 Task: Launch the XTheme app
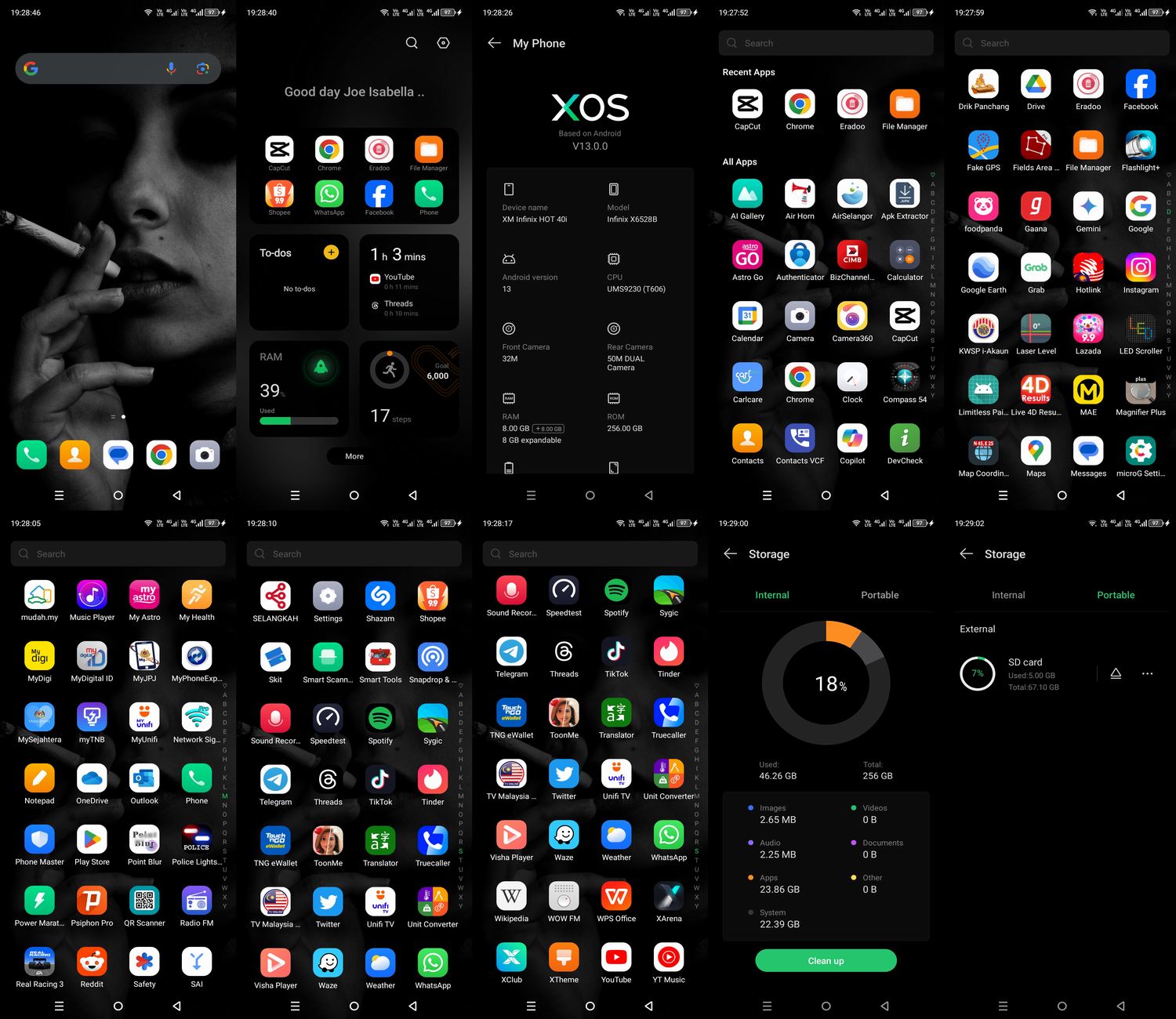click(564, 957)
